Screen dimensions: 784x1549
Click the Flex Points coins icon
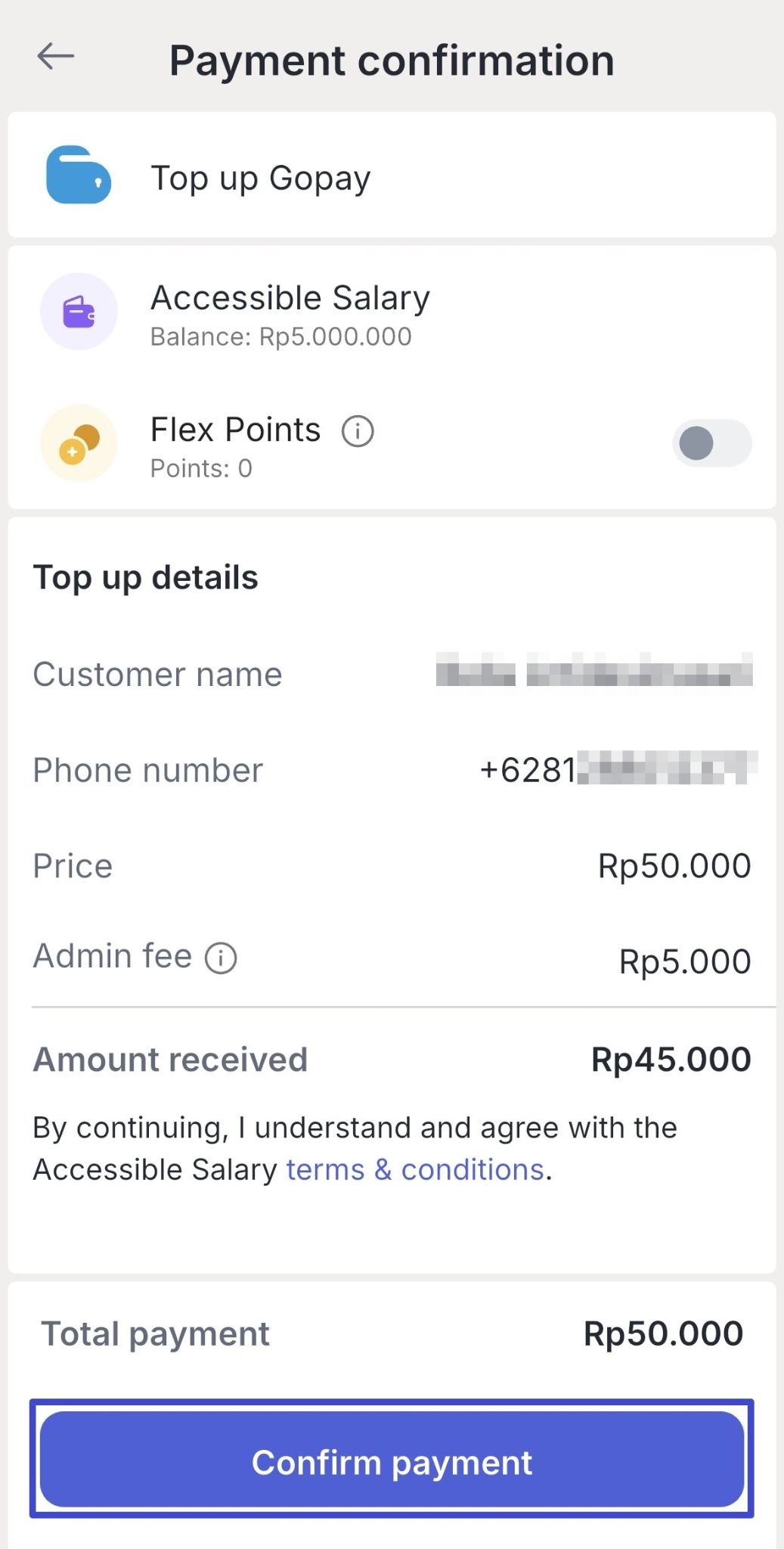(79, 444)
